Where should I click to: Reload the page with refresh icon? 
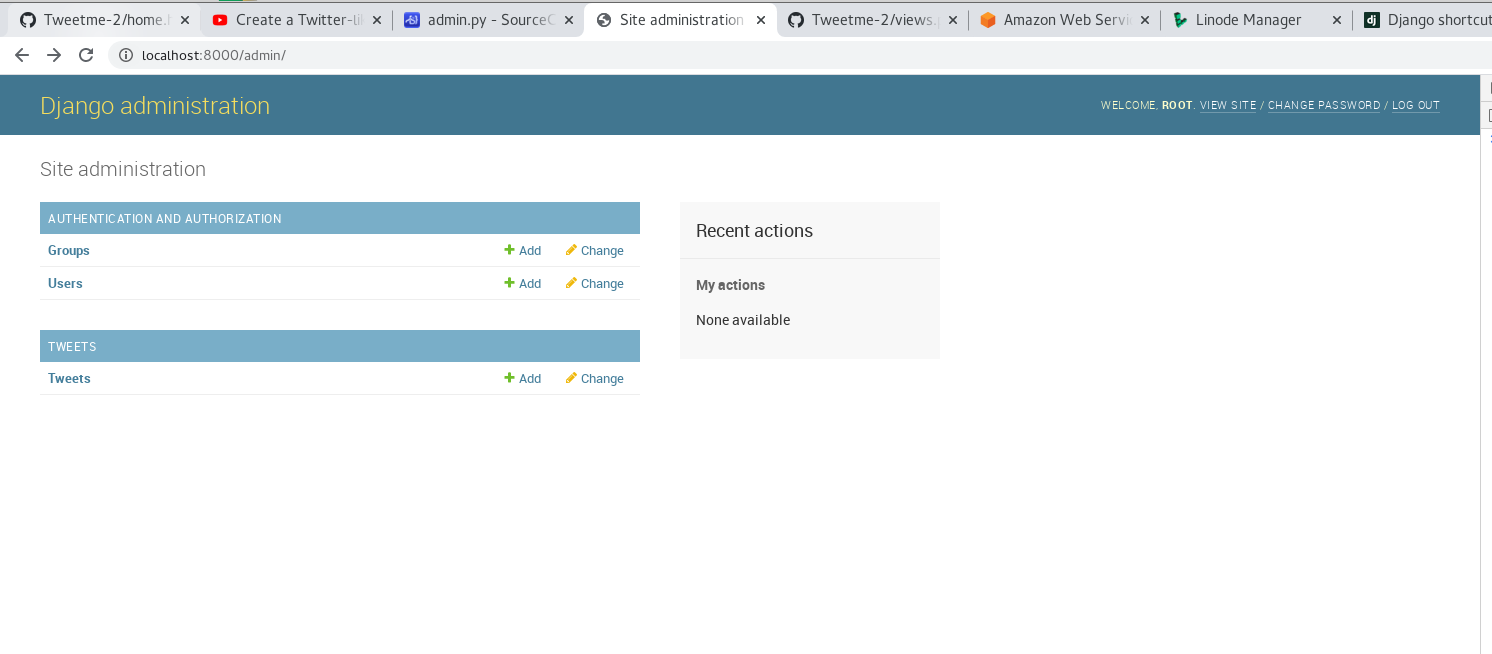coord(86,55)
